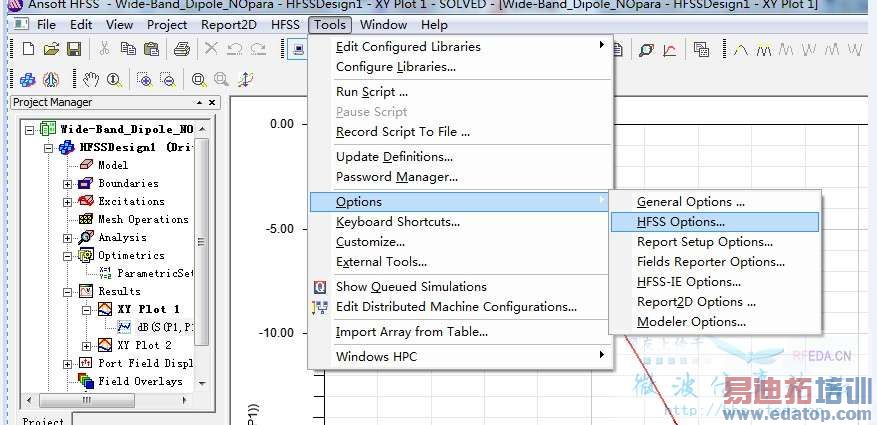Click the airplane-shaped design icon
This screenshot has width=877, height=425.
click(51, 80)
